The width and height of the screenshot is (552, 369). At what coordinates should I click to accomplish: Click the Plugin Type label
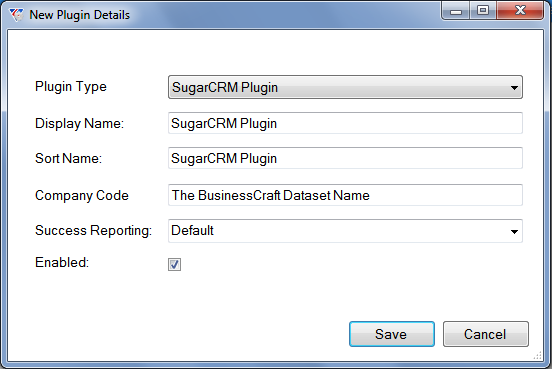coord(71,87)
